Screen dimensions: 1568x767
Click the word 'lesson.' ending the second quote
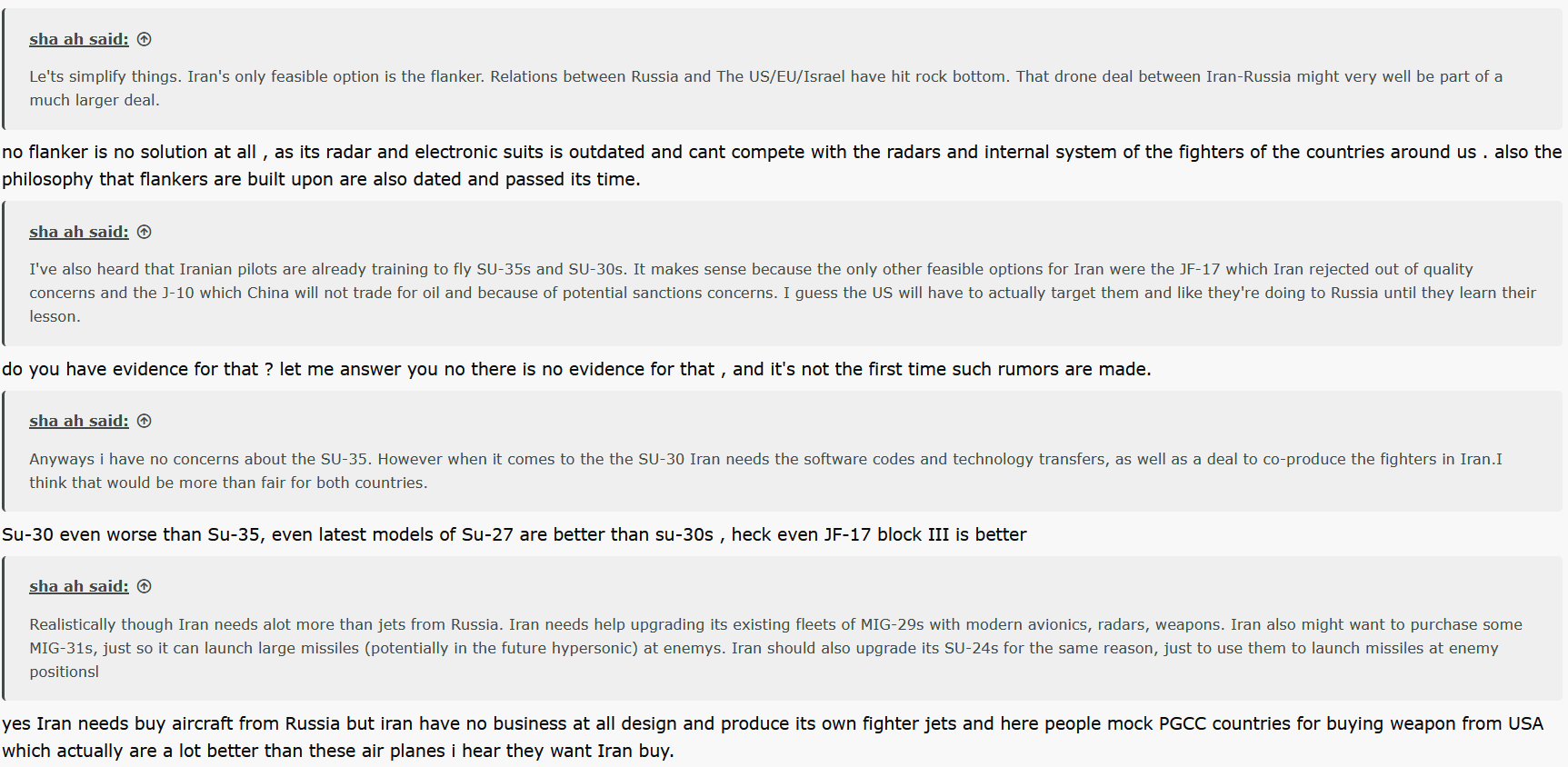click(x=55, y=316)
